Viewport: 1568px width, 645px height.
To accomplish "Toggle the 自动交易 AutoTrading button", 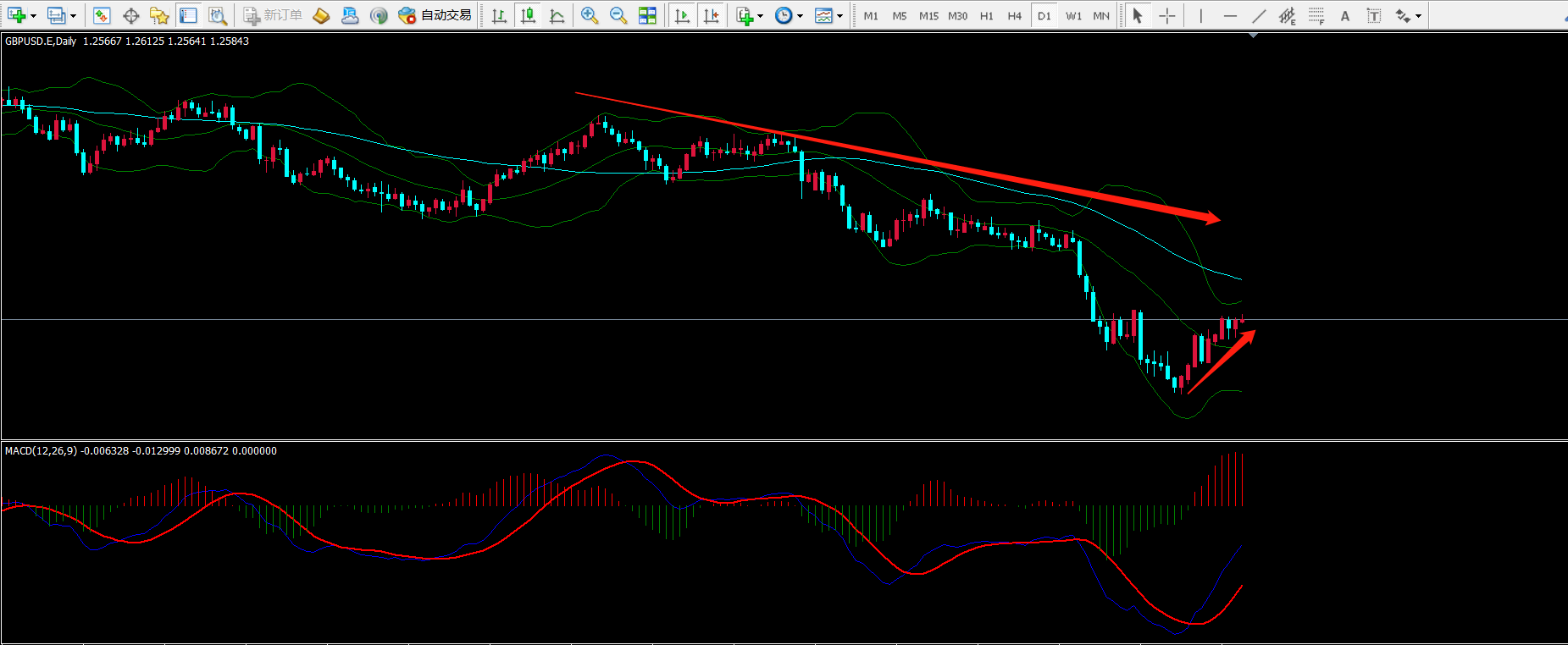I will [435, 15].
